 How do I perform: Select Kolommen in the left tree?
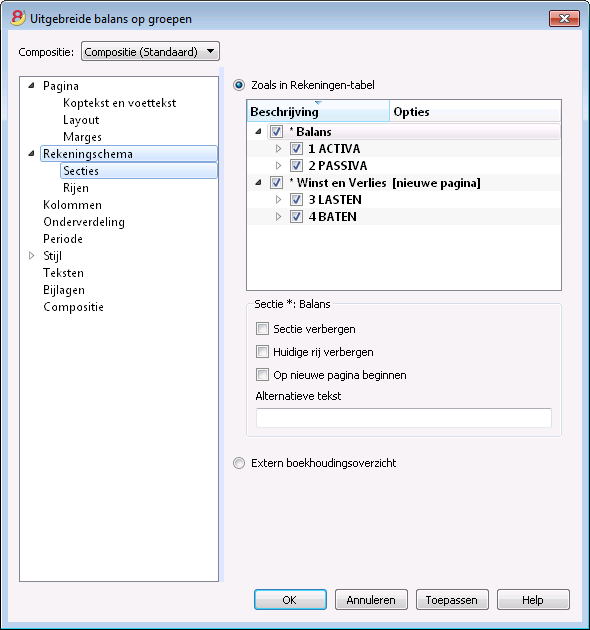coord(72,205)
